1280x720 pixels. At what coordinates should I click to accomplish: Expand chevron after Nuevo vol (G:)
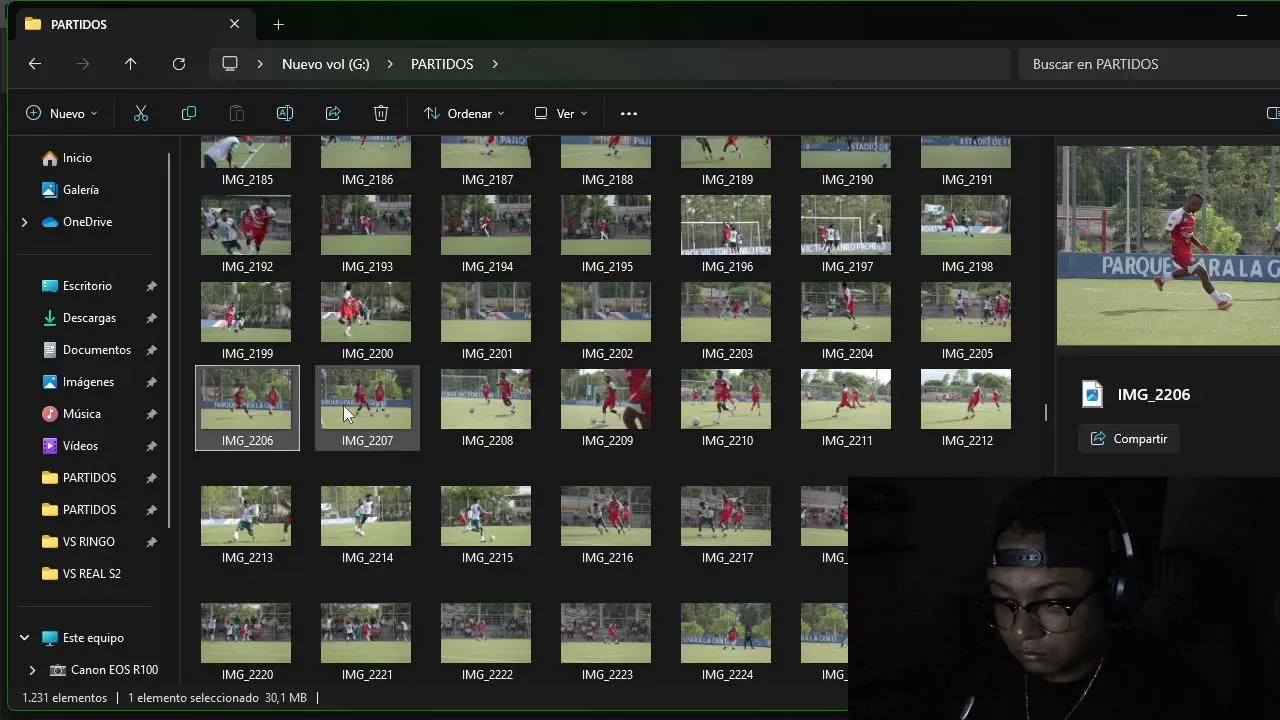(x=390, y=64)
